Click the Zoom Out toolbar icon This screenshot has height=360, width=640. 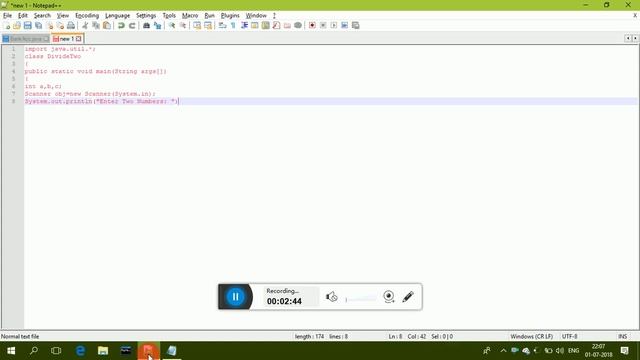pyautogui.click(x=182, y=25)
